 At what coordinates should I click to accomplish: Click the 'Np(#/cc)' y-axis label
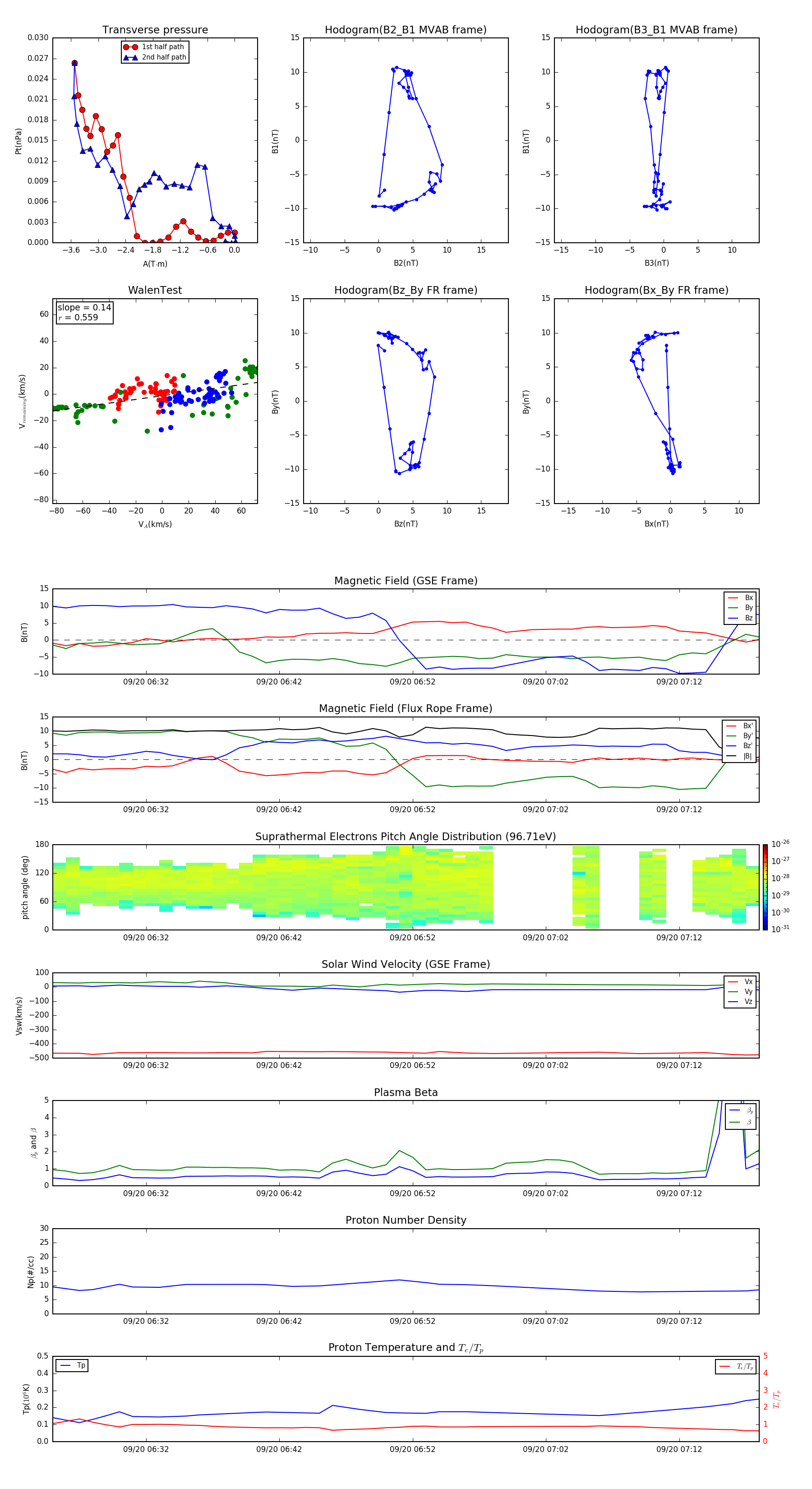31,1272
